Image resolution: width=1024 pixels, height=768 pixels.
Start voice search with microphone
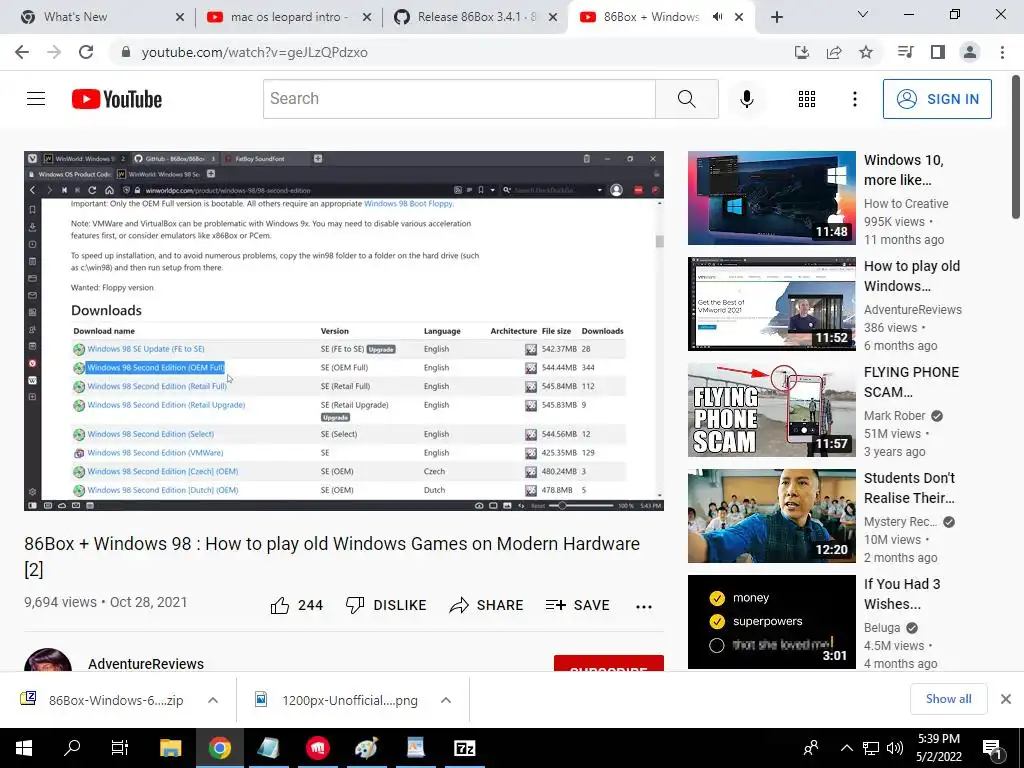[746, 99]
